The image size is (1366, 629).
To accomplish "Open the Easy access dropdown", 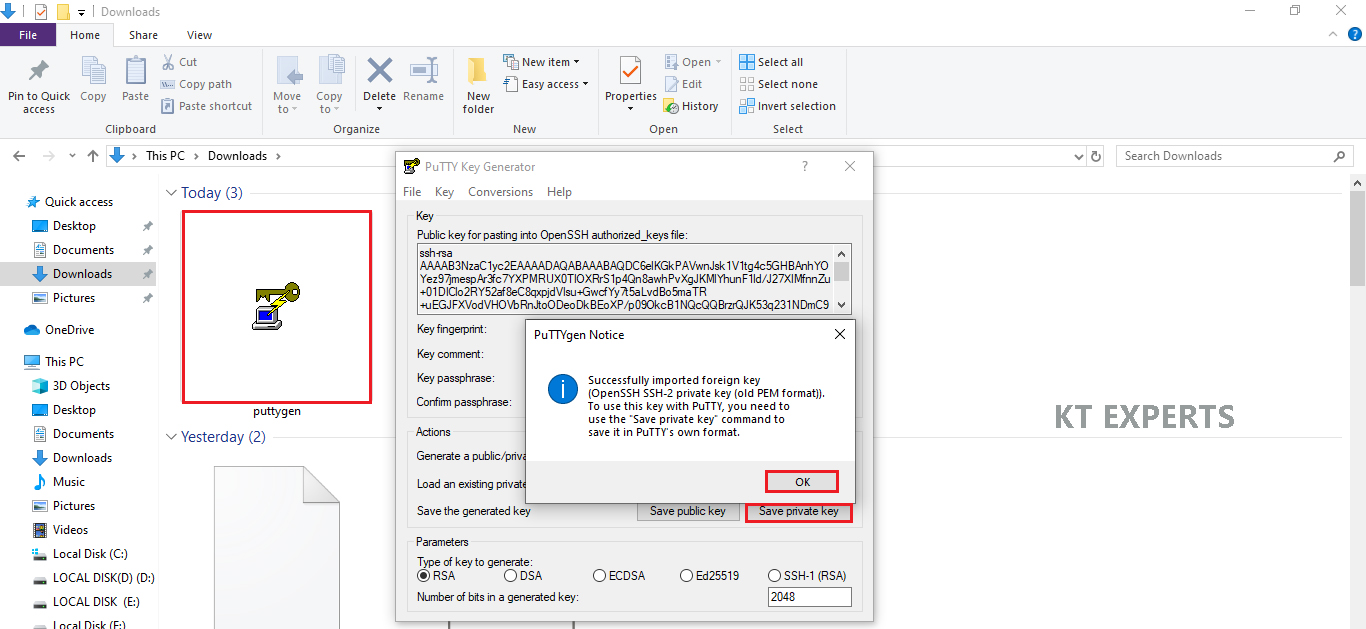I will 546,84.
